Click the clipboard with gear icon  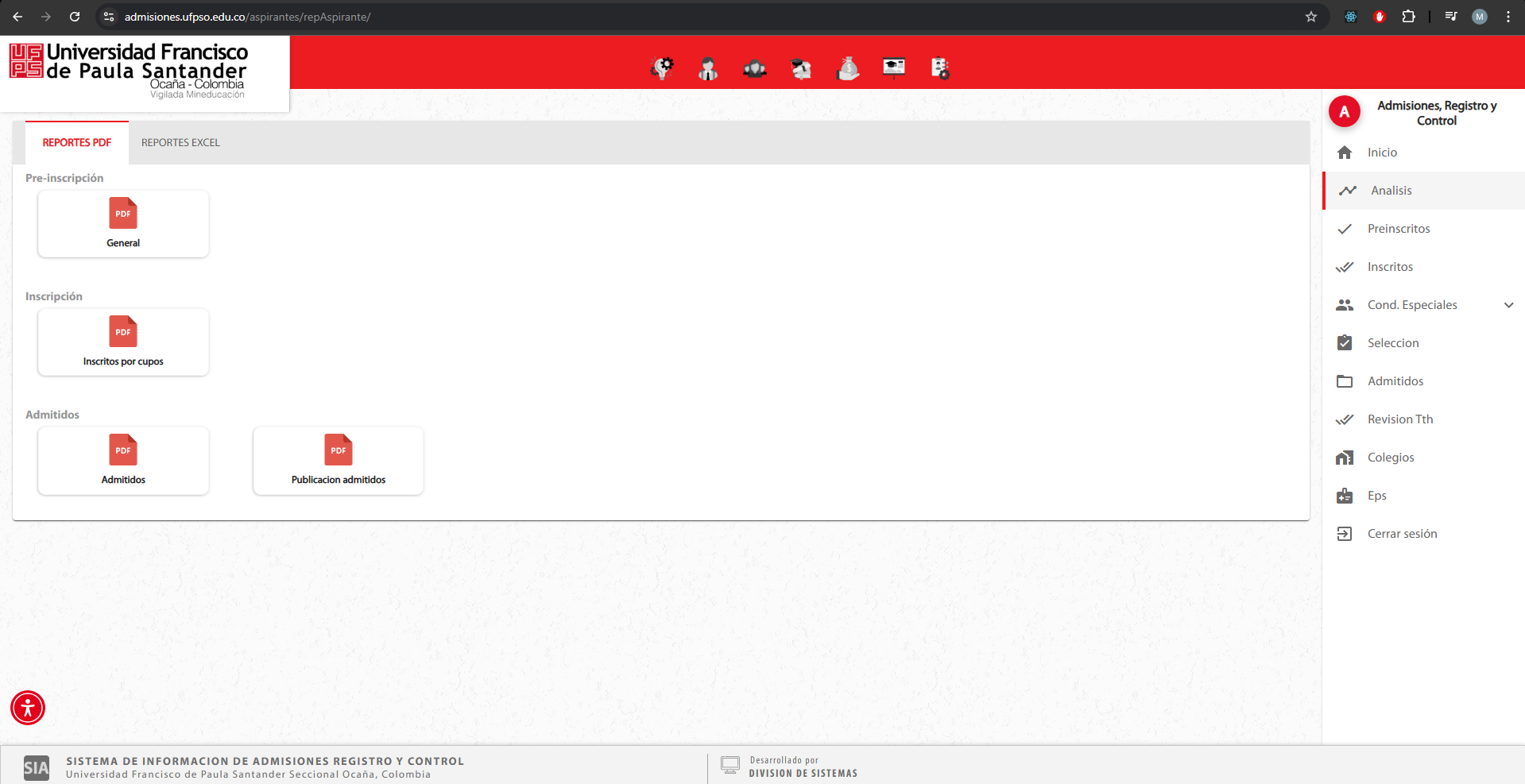coord(940,69)
